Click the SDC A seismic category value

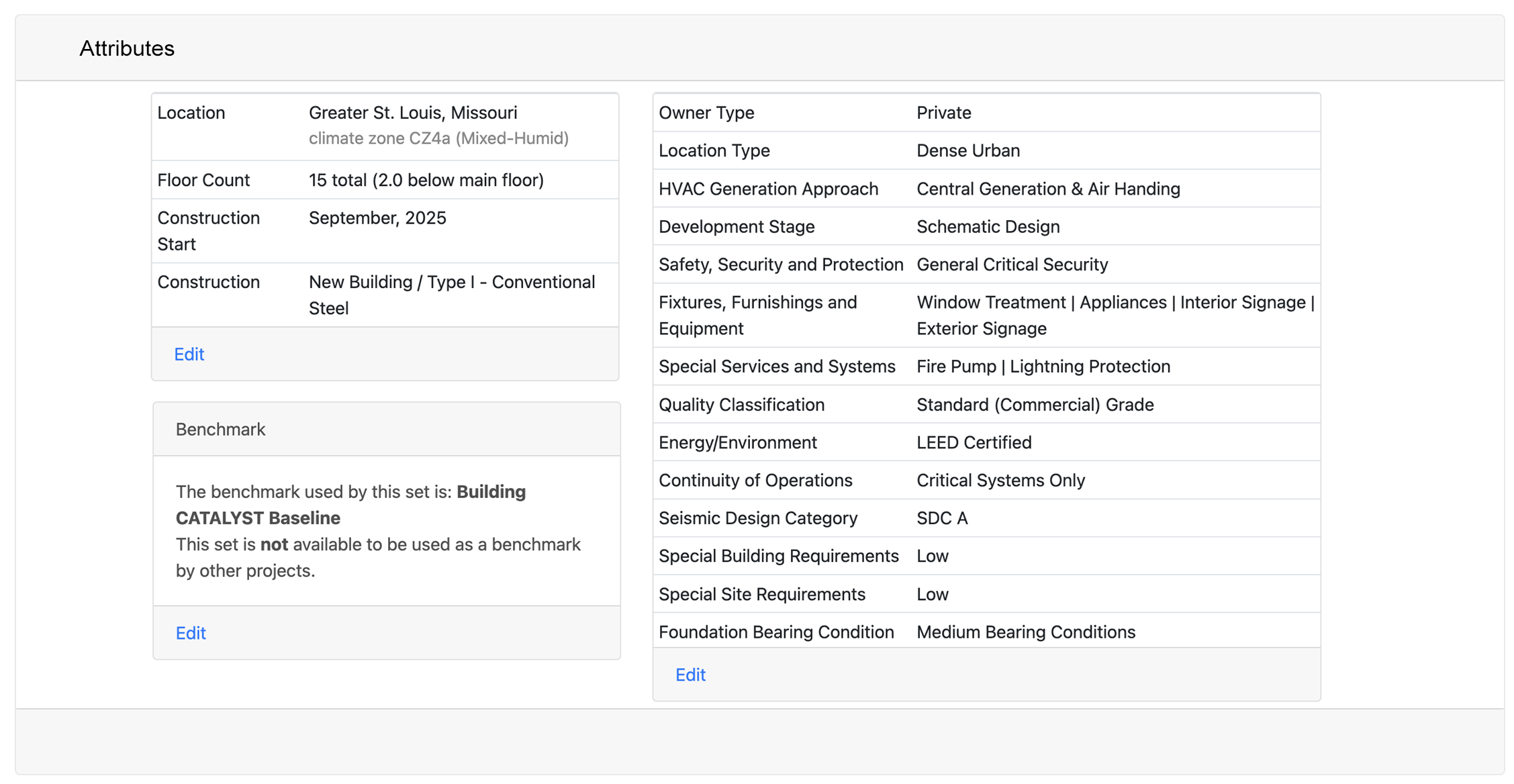pos(941,518)
